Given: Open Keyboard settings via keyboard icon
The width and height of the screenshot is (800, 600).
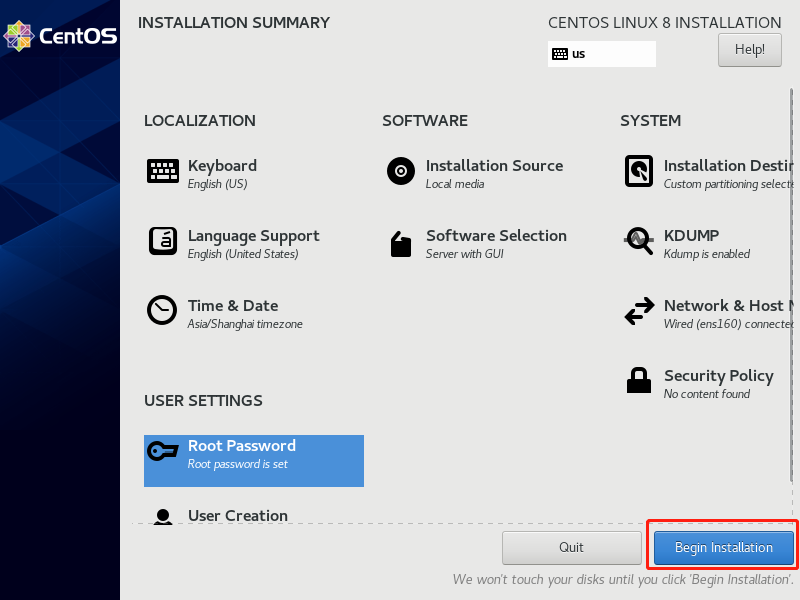Looking at the screenshot, I should point(163,171).
